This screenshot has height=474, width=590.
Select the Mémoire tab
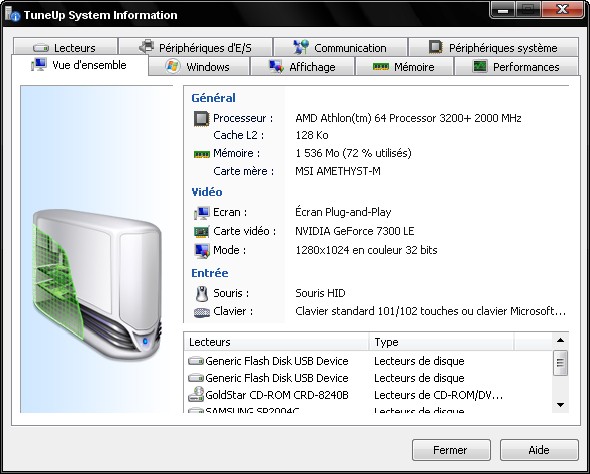click(404, 67)
